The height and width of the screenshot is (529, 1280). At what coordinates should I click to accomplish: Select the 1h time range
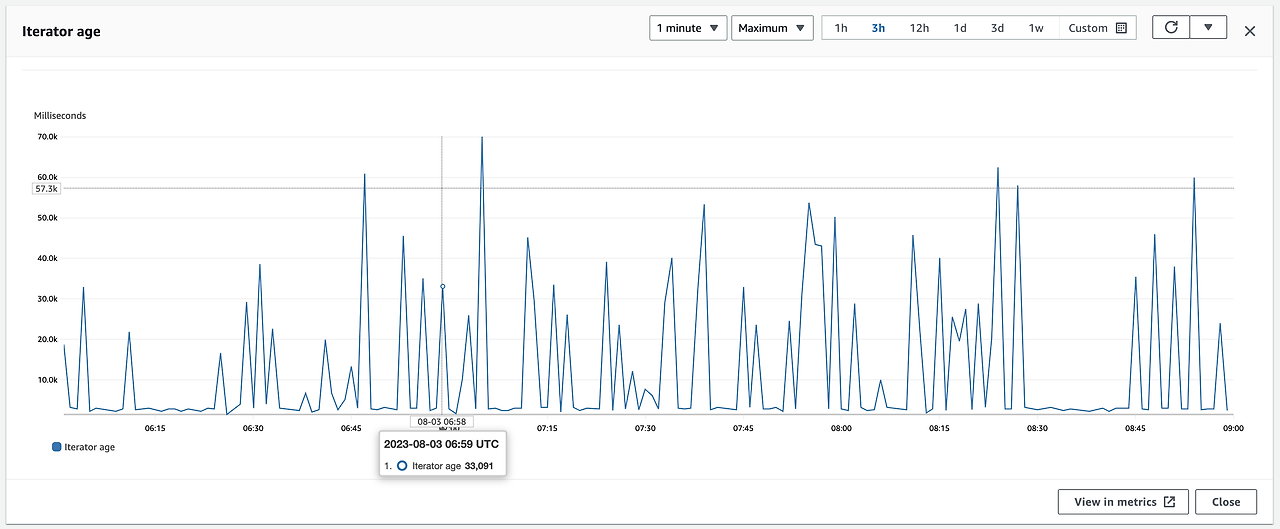click(x=841, y=28)
